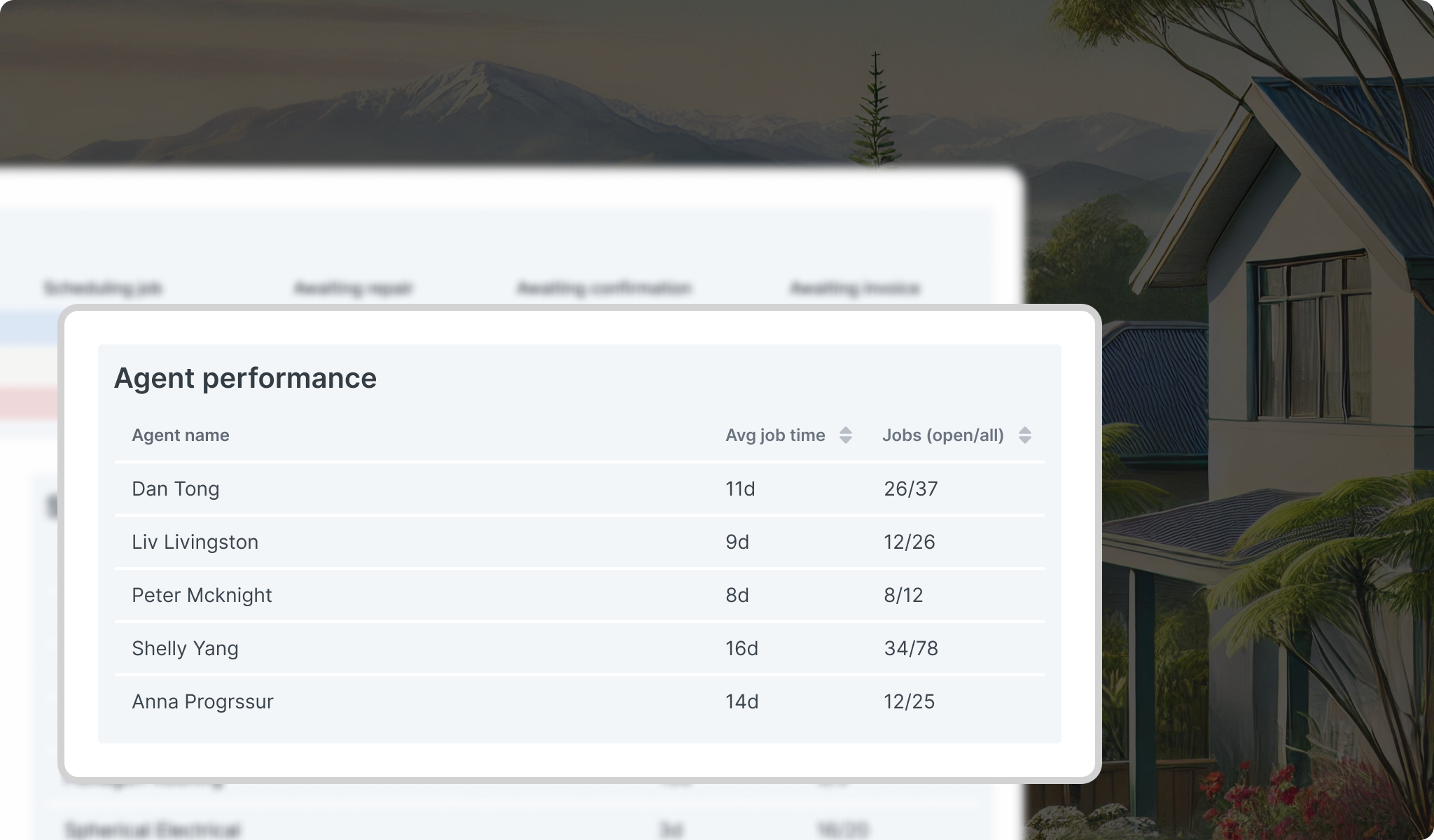Open Peter Mcknight's entry
1434x840 pixels.
(x=202, y=595)
